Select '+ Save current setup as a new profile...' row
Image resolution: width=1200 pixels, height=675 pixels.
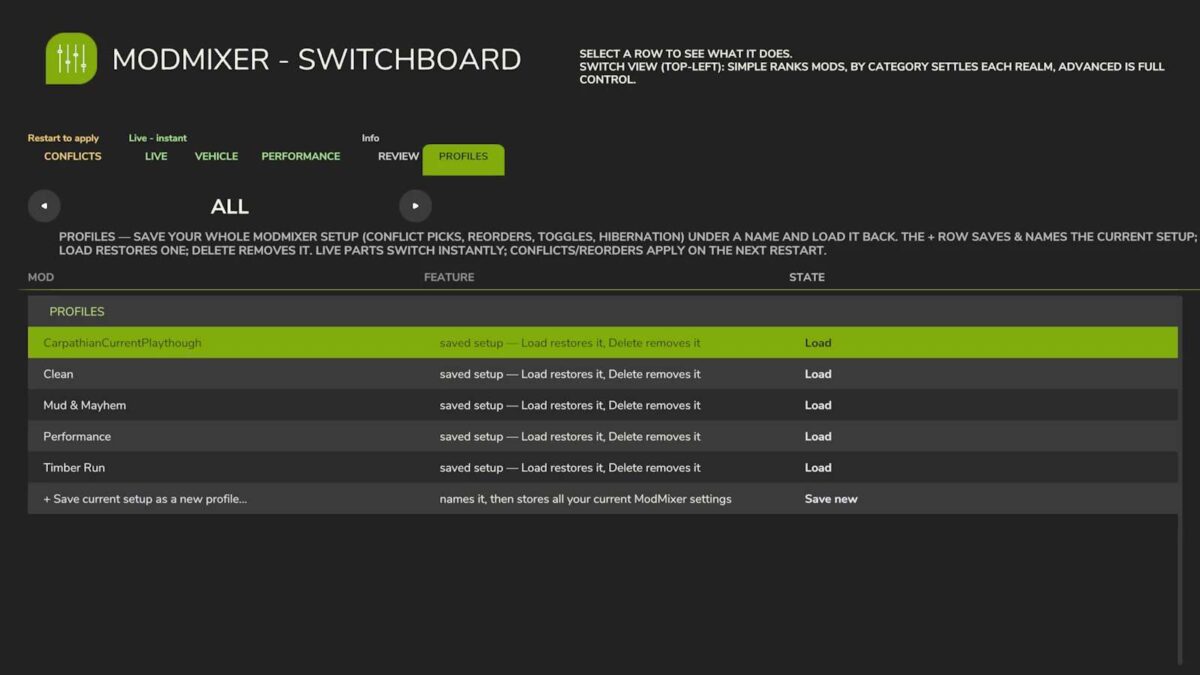pyautogui.click(x=603, y=499)
